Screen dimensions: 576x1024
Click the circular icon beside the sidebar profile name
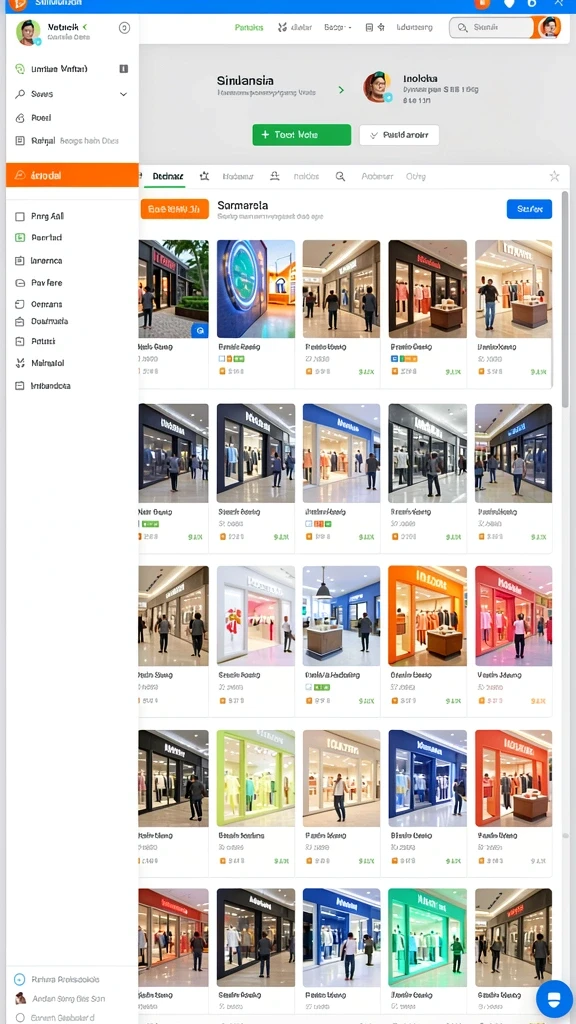pyautogui.click(x=124, y=27)
